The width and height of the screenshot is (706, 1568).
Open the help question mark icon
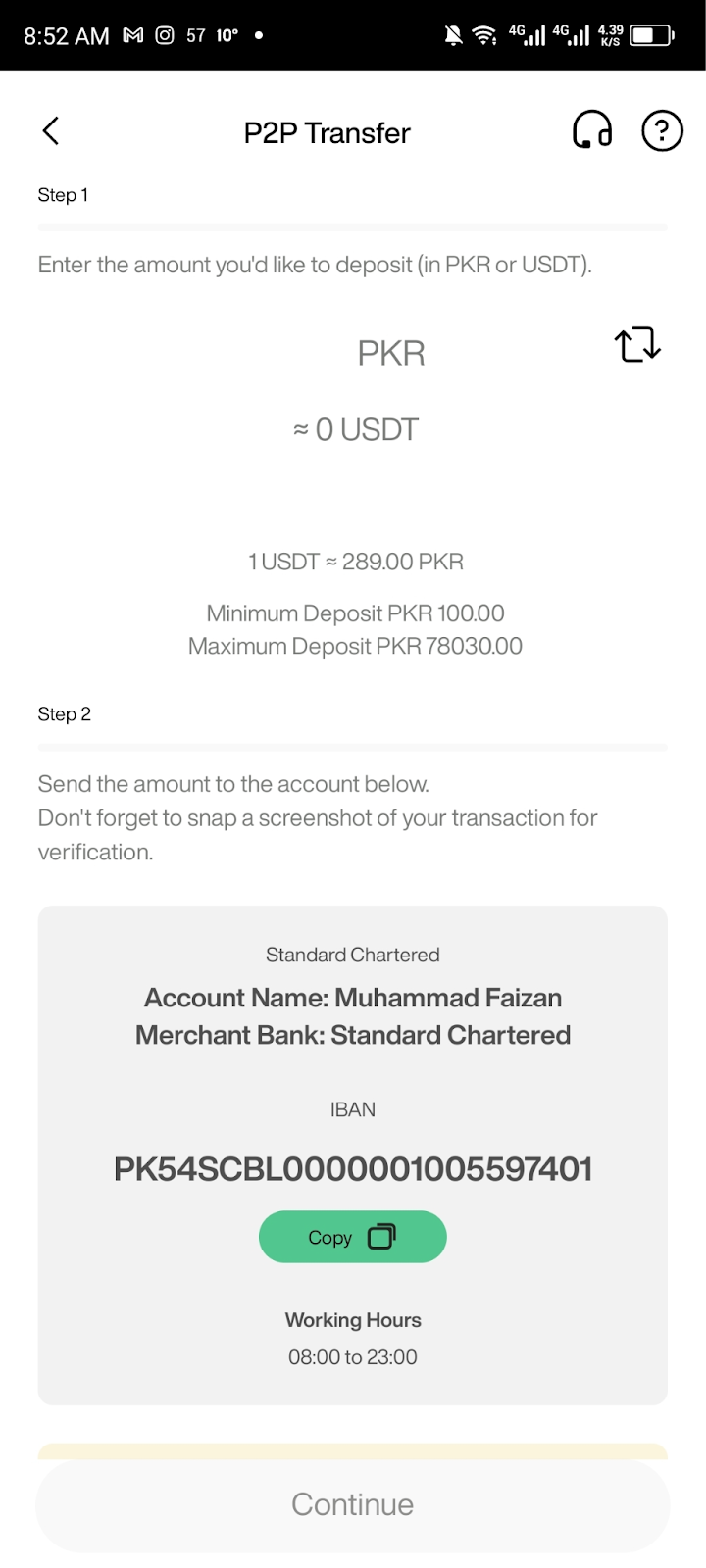[662, 130]
